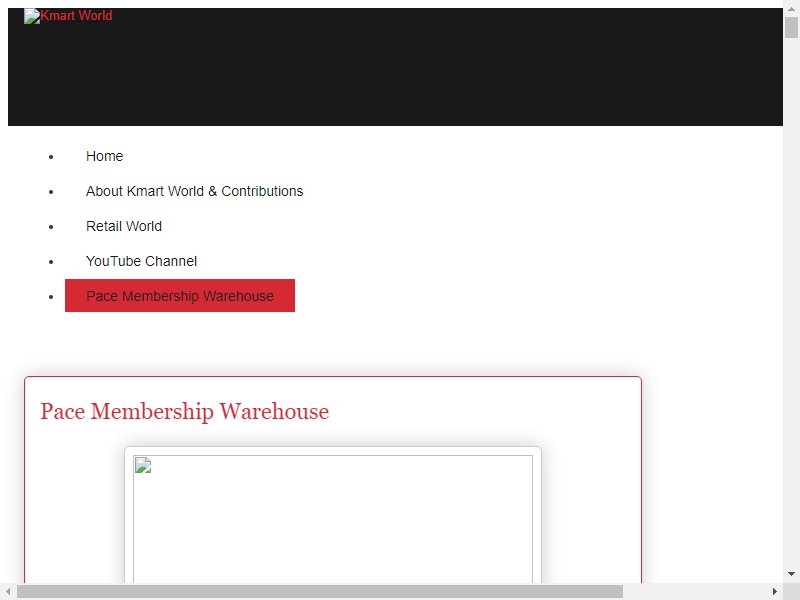Click the vertical scrollbar down arrow
The height and width of the screenshot is (600, 800).
[791, 574]
